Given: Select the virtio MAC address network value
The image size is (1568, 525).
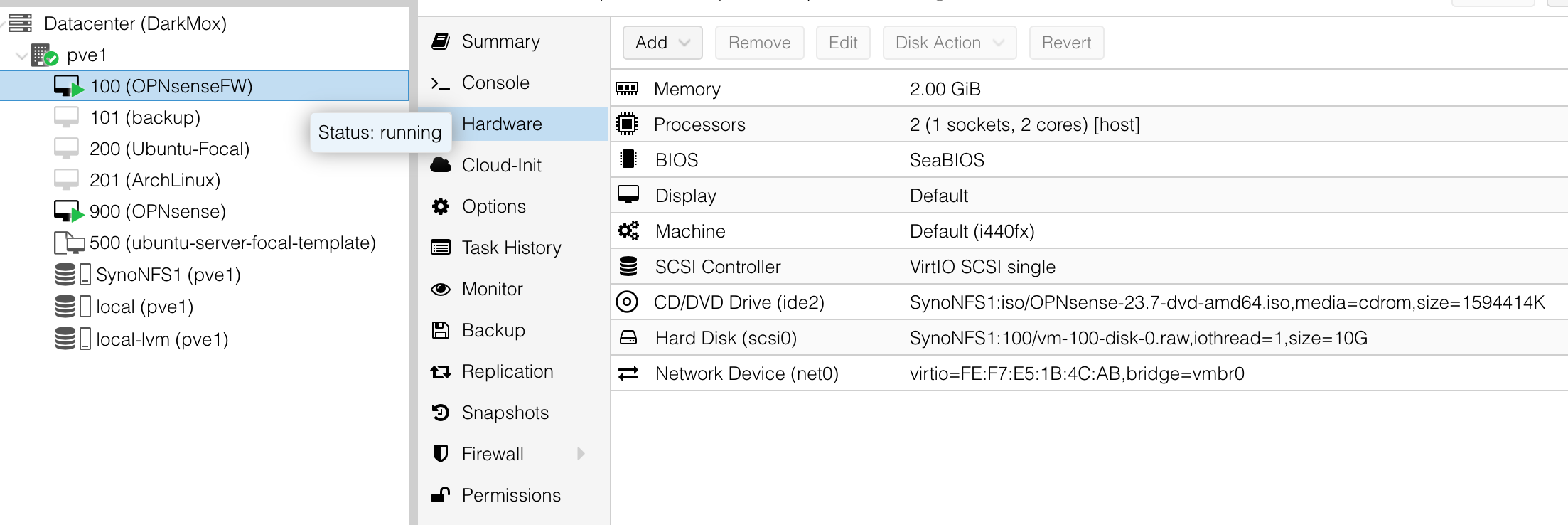Looking at the screenshot, I should tap(1077, 373).
